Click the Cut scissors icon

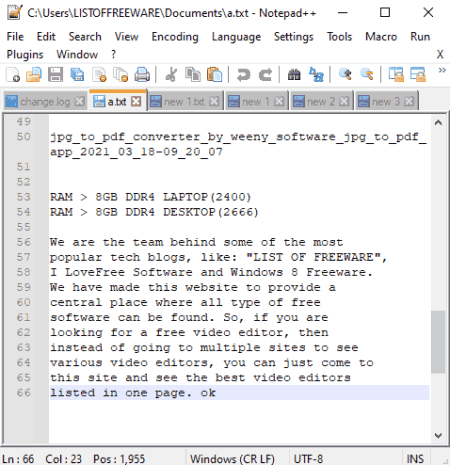[171, 74]
